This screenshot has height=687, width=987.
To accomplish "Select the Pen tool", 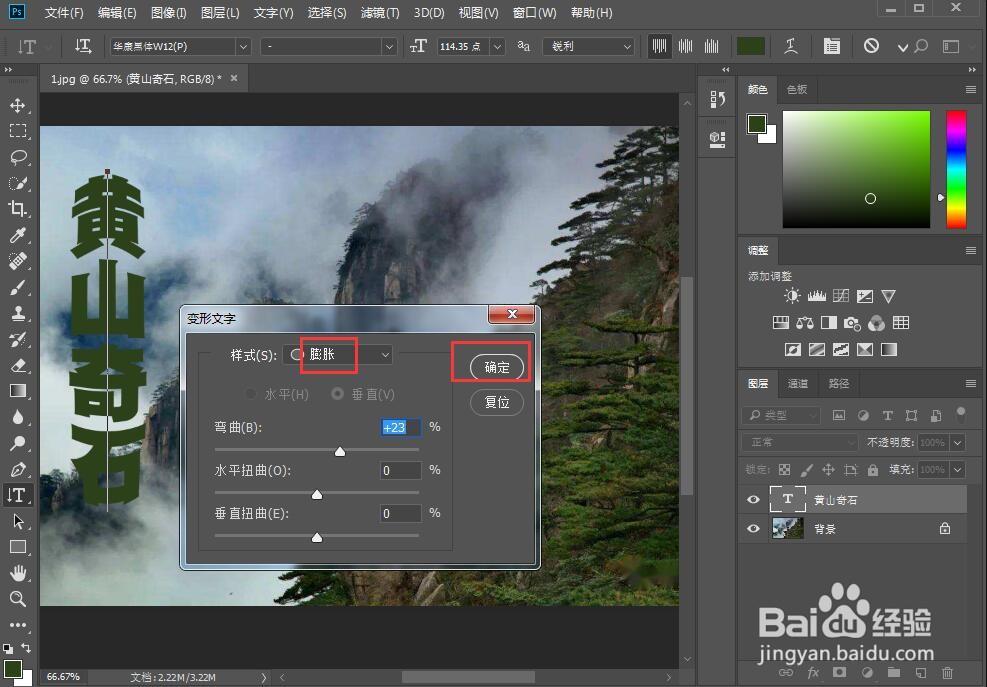I will 18,469.
